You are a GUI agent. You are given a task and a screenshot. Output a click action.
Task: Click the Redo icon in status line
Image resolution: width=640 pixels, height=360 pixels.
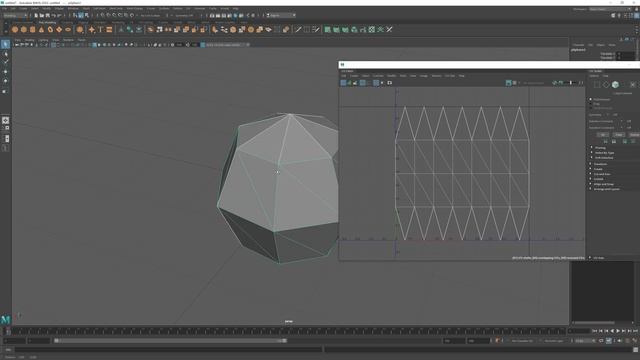point(59,15)
